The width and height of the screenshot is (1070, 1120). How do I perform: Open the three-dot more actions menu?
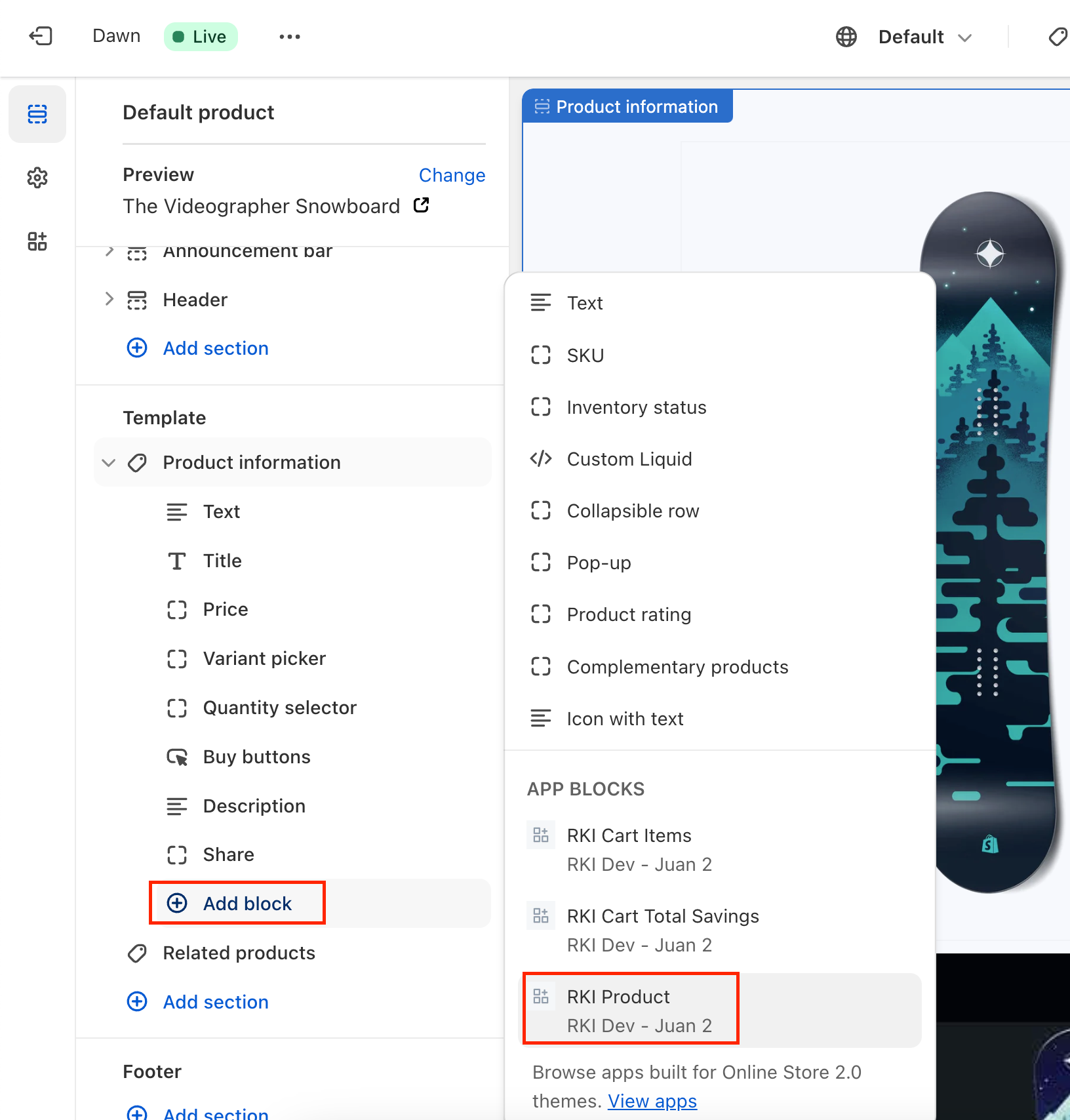coord(289,37)
